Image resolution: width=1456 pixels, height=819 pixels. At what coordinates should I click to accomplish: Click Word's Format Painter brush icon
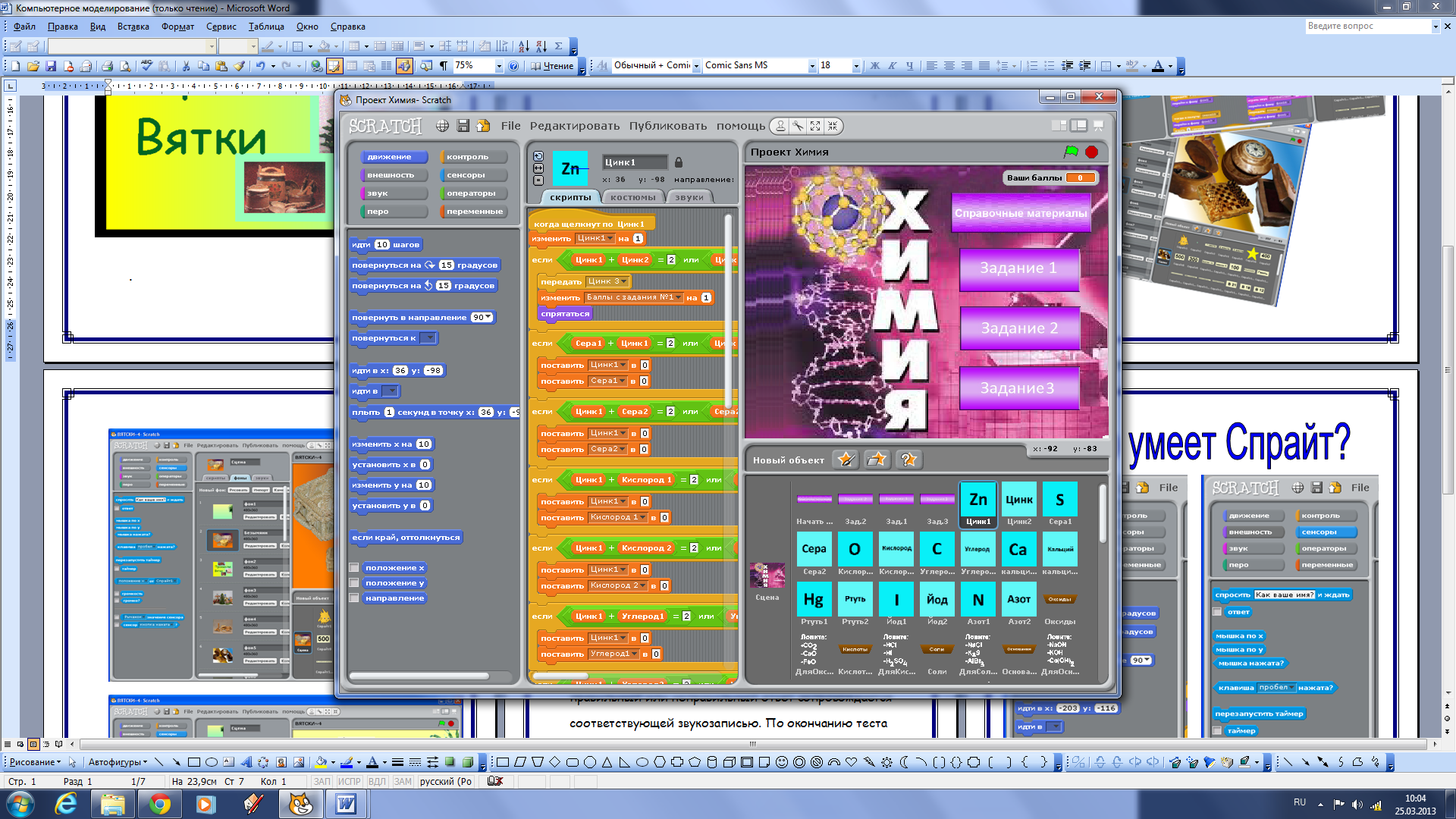point(240,66)
